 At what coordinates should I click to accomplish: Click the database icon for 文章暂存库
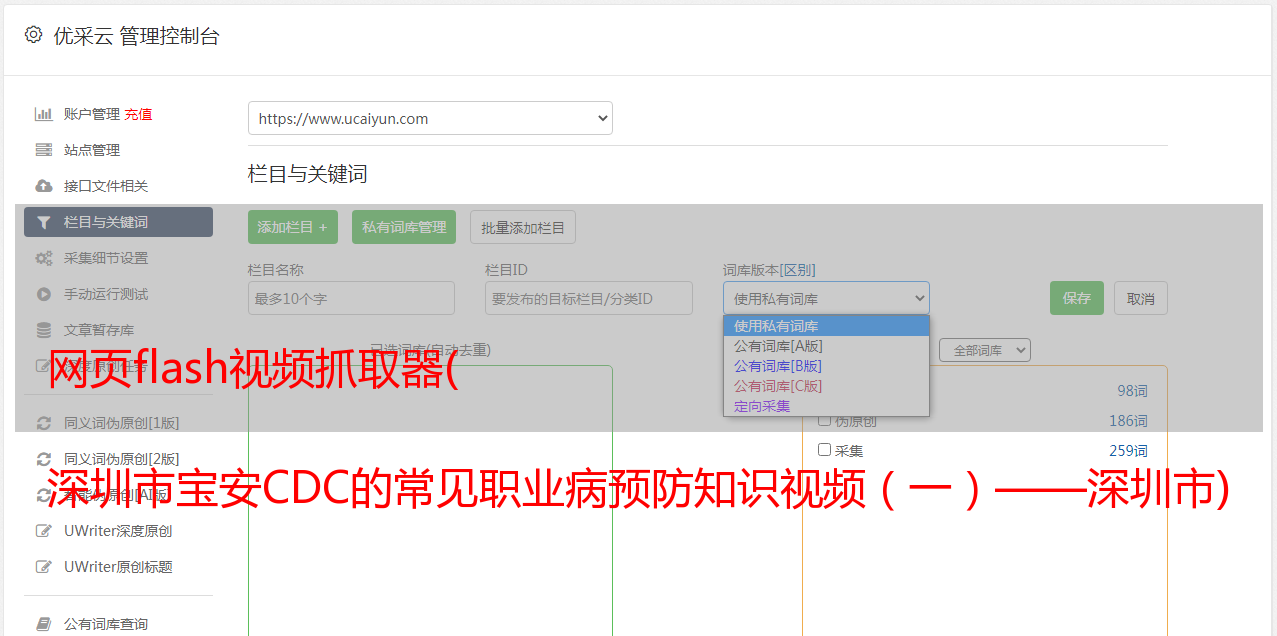coord(43,330)
